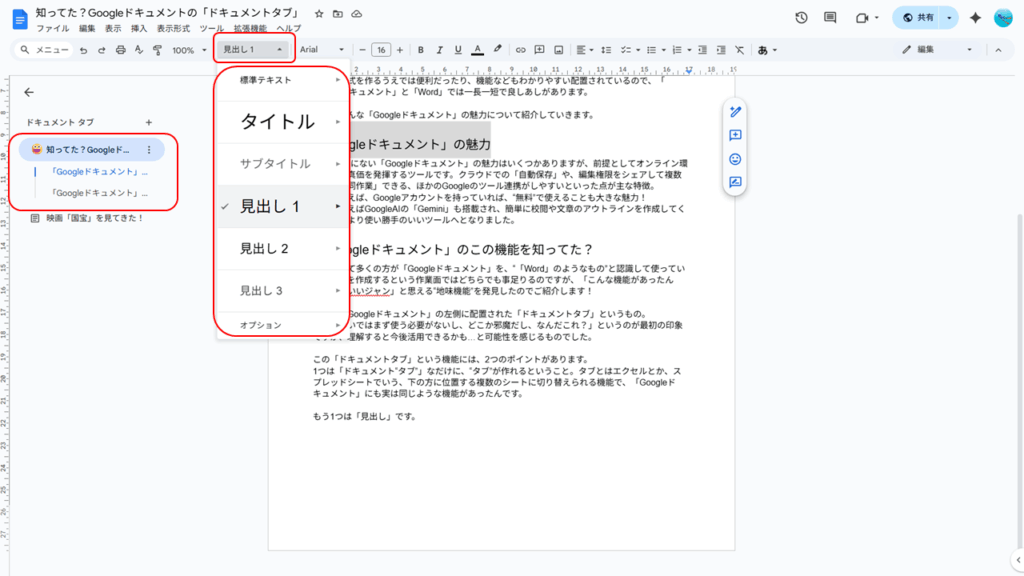Image resolution: width=1024 pixels, height=576 pixels.
Task: Apply italic formatting
Action: click(x=439, y=49)
